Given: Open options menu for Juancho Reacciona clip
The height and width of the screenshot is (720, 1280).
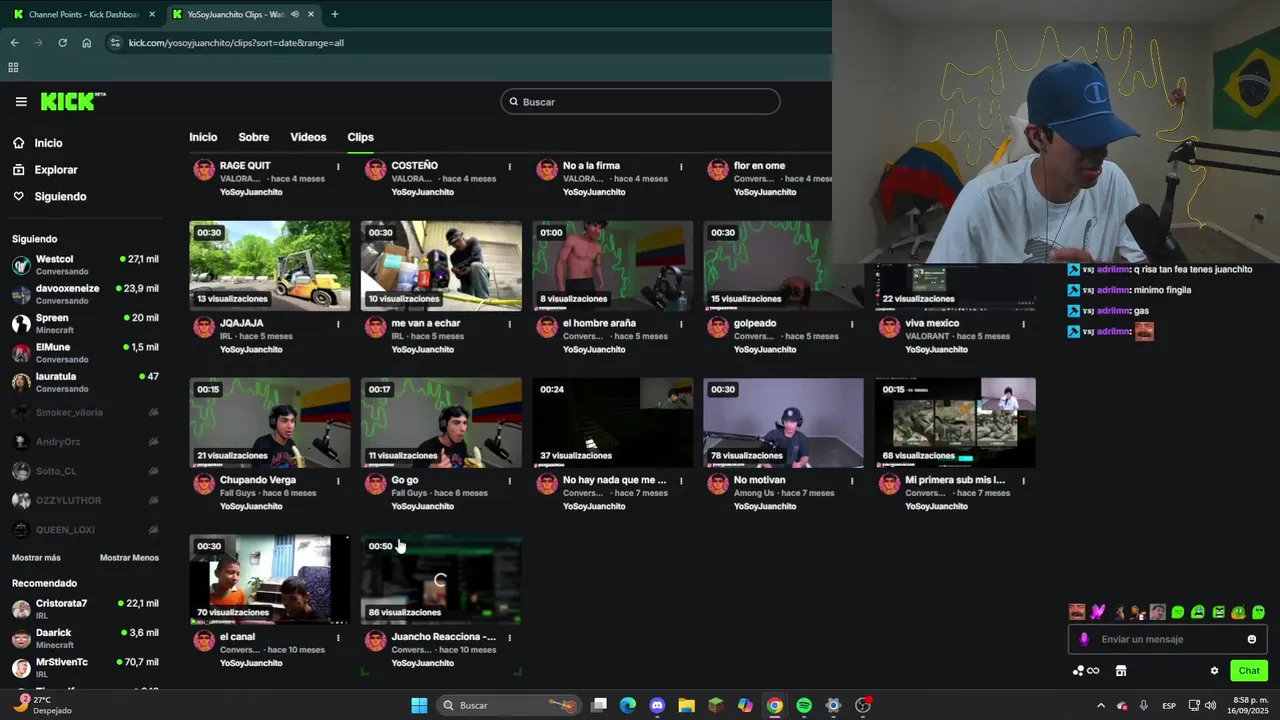Looking at the screenshot, I should [510, 637].
